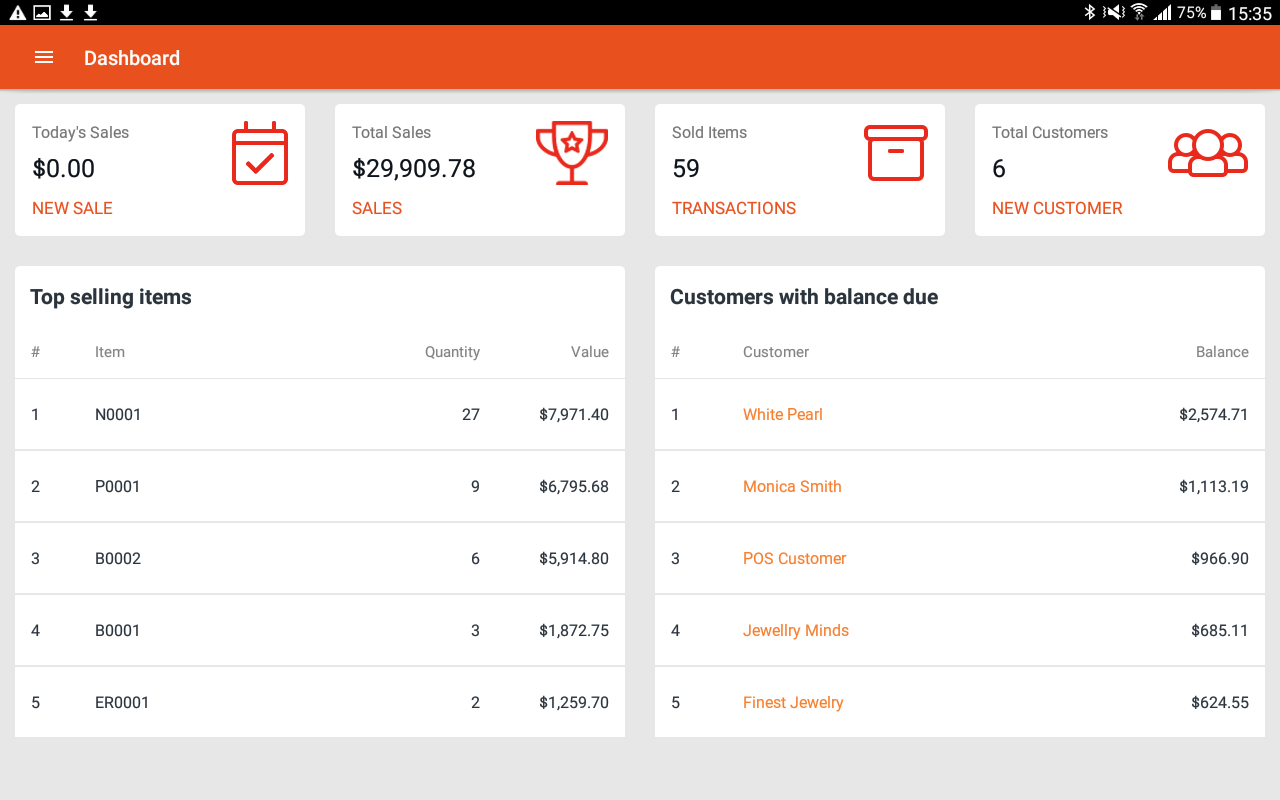Open customer Monica Smith
The height and width of the screenshot is (800, 1280).
(792, 486)
